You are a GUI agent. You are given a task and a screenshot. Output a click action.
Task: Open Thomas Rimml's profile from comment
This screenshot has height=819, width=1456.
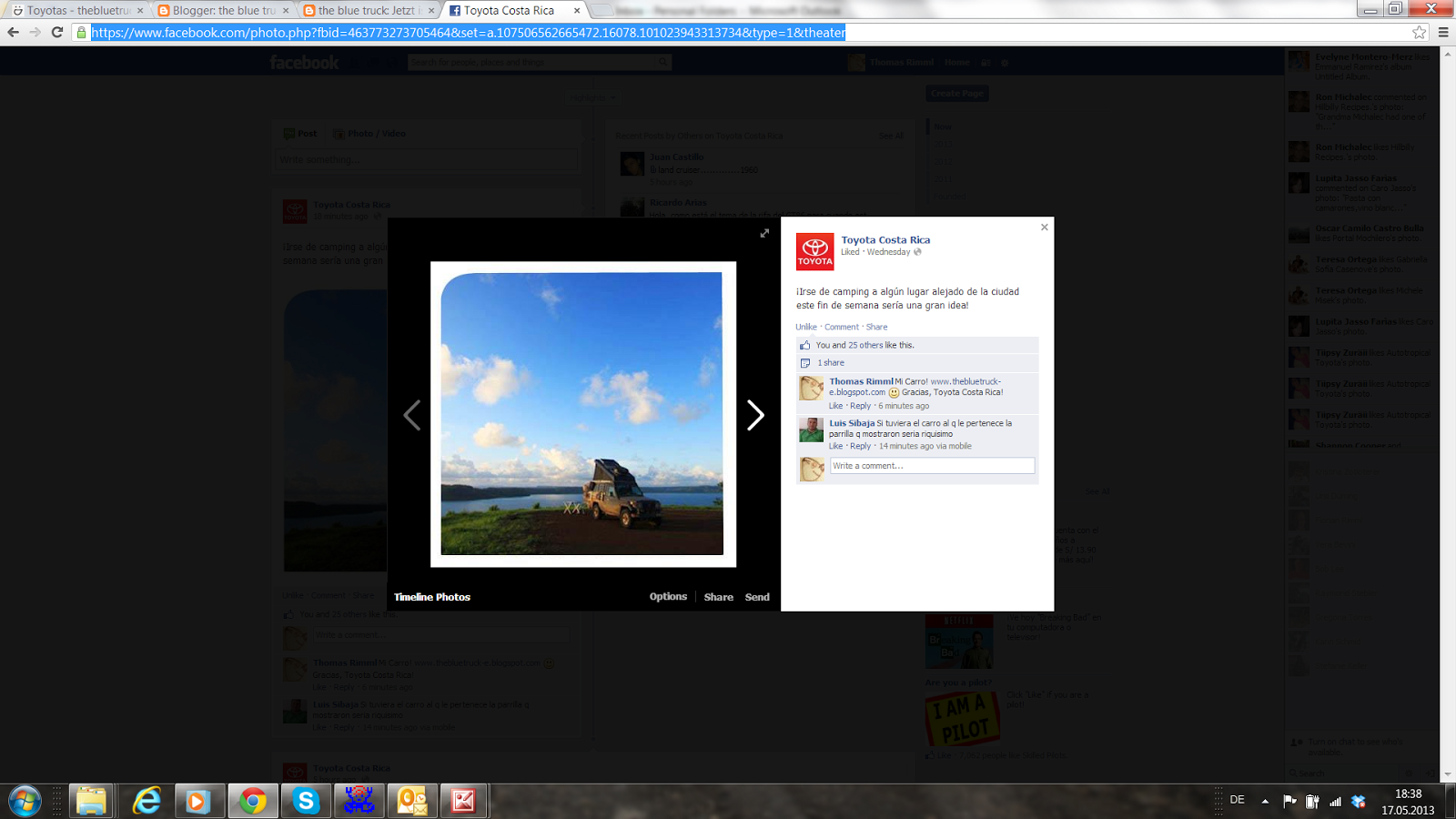click(861, 381)
